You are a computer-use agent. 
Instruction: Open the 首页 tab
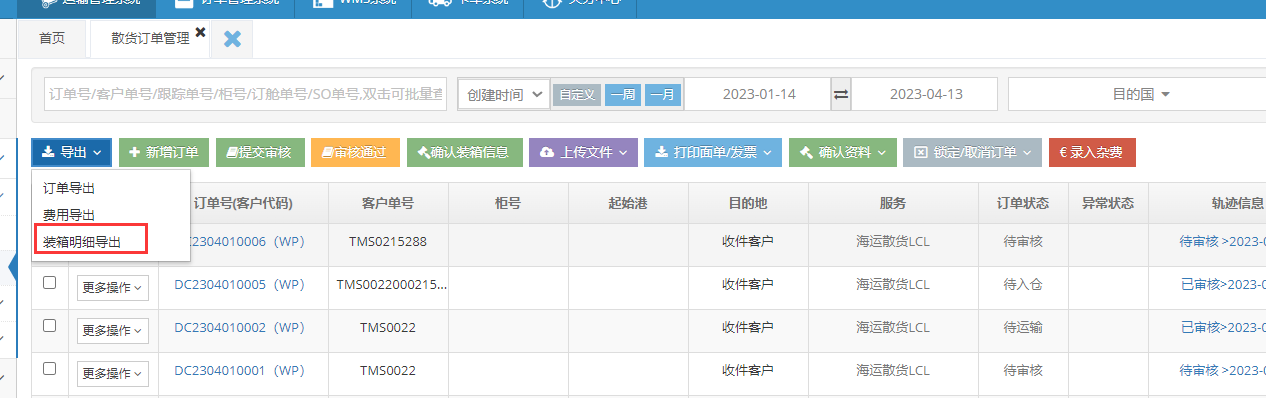click(x=52, y=38)
